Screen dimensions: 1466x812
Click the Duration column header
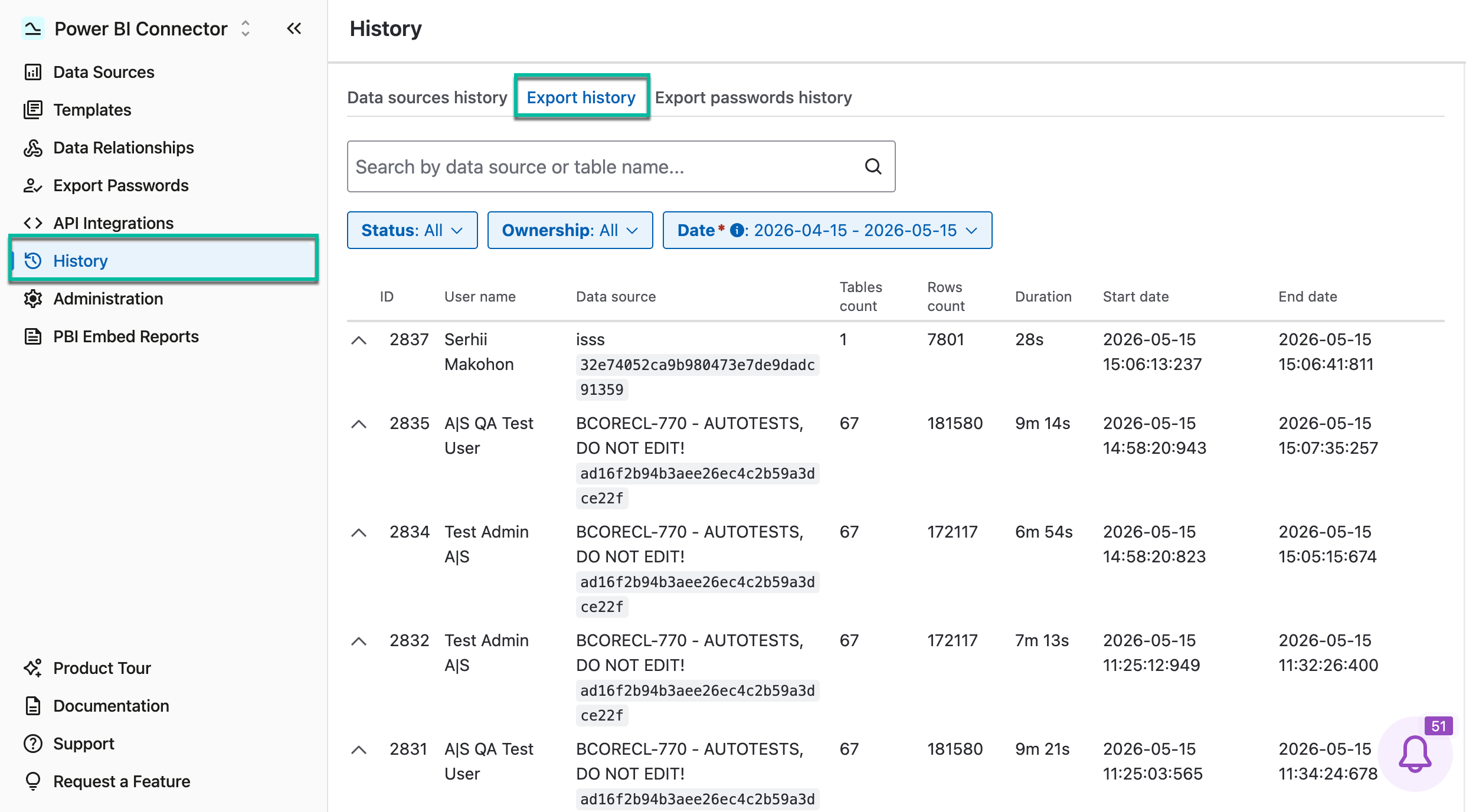pyautogui.click(x=1043, y=297)
